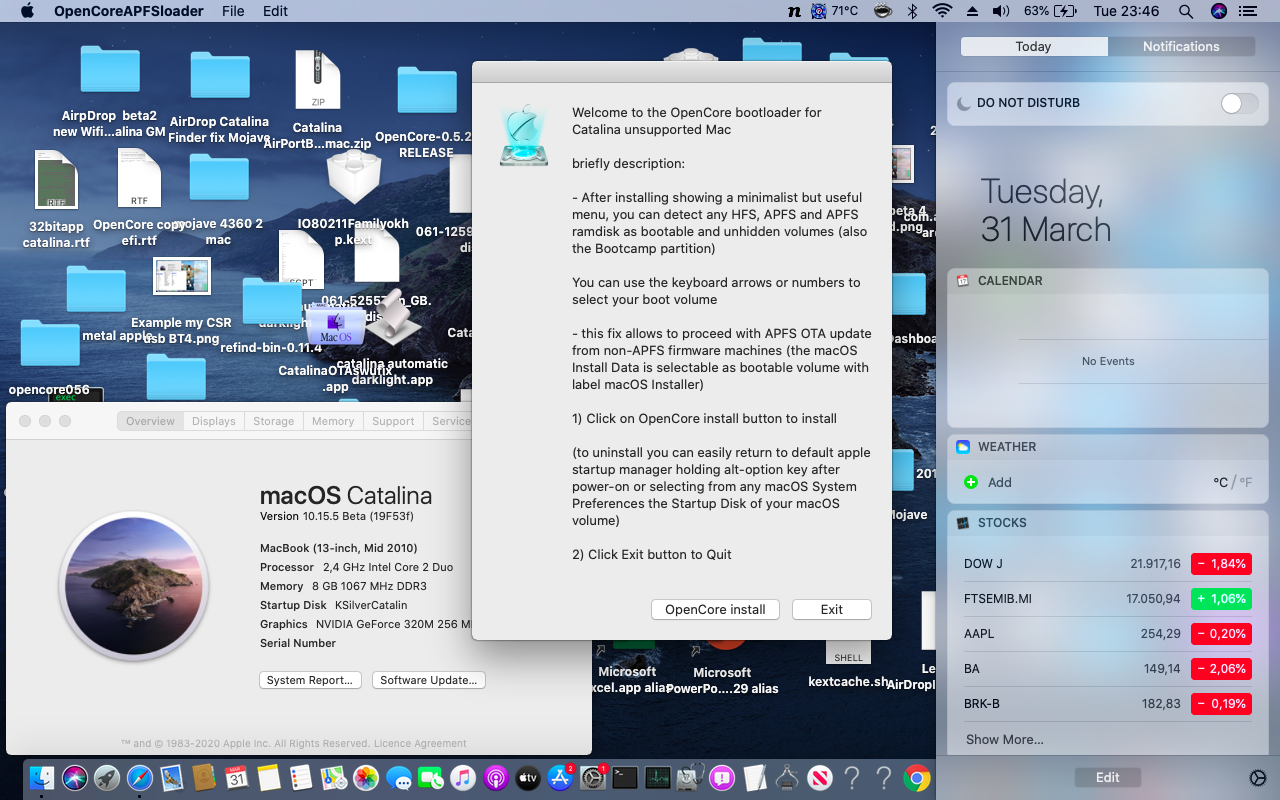Image resolution: width=1280 pixels, height=800 pixels.
Task: Open Launchpad from the Dock
Action: pos(107,777)
